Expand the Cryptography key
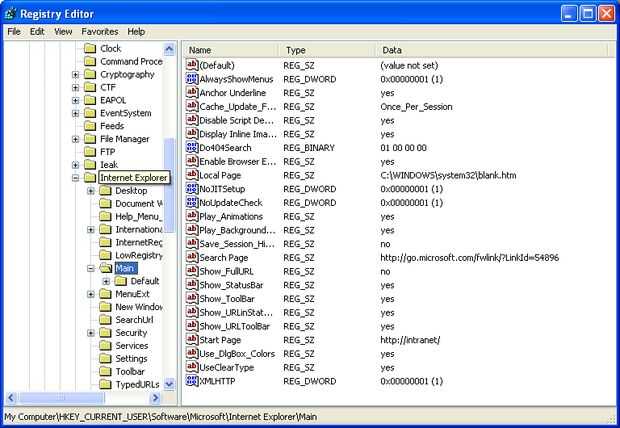This screenshot has height=428, width=620. click(x=76, y=75)
